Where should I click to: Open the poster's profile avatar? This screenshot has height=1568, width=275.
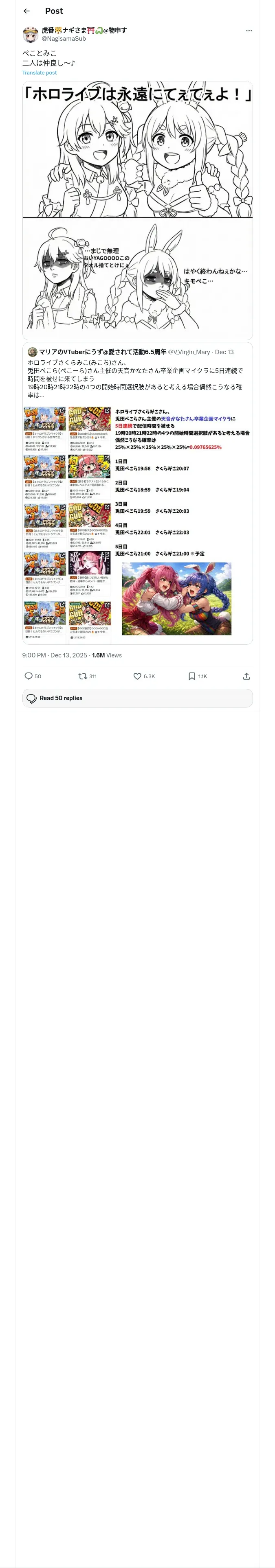(31, 34)
